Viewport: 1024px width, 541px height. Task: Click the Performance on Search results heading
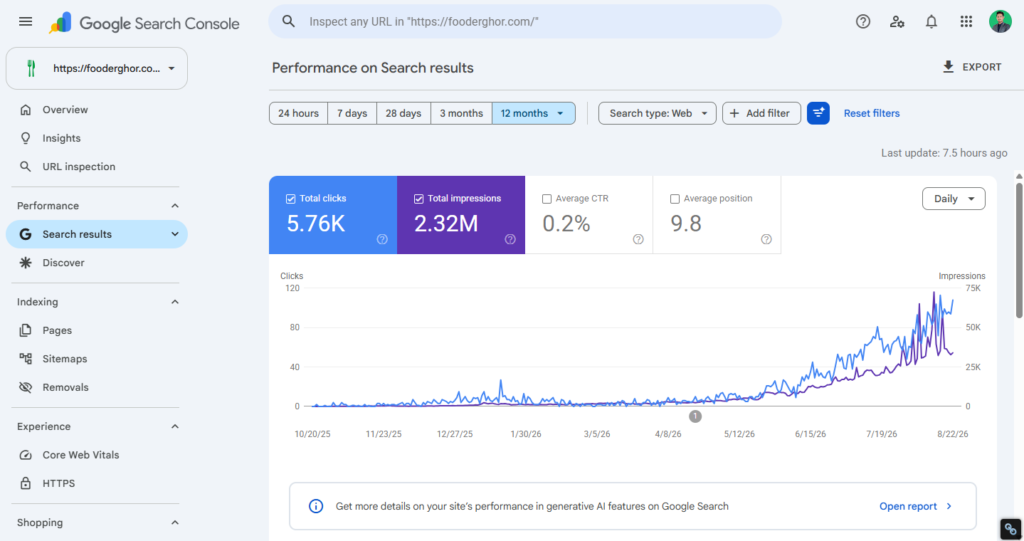click(x=372, y=68)
